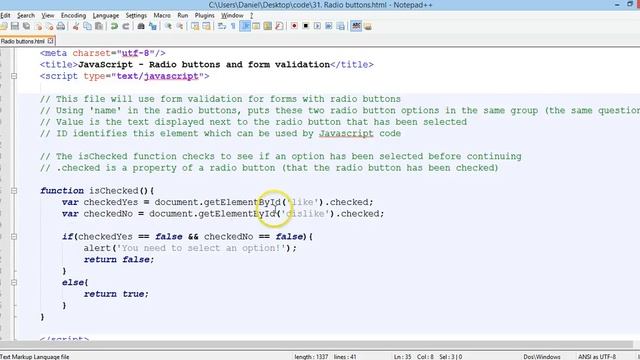Viewport: 640px width, 360px height.
Task: Click the macro Playback icon
Action: (317, 27)
